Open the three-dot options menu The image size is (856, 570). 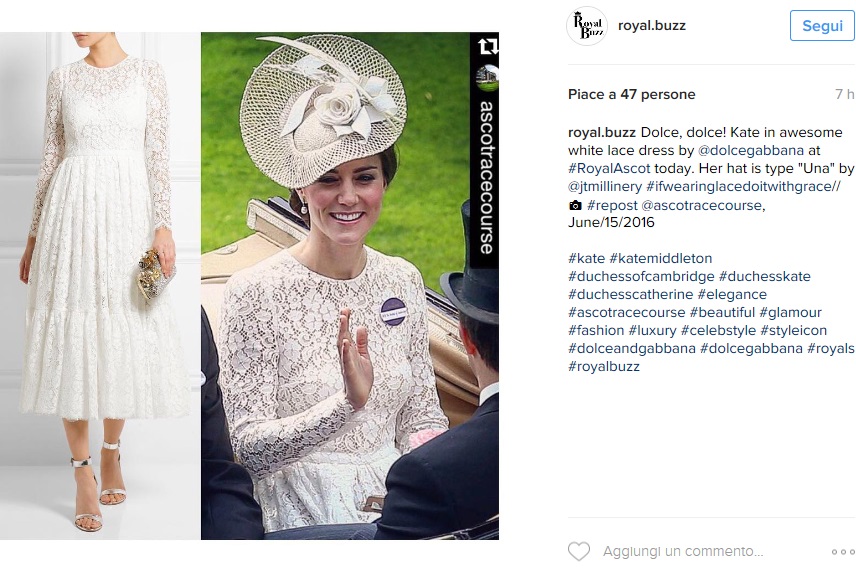point(843,552)
